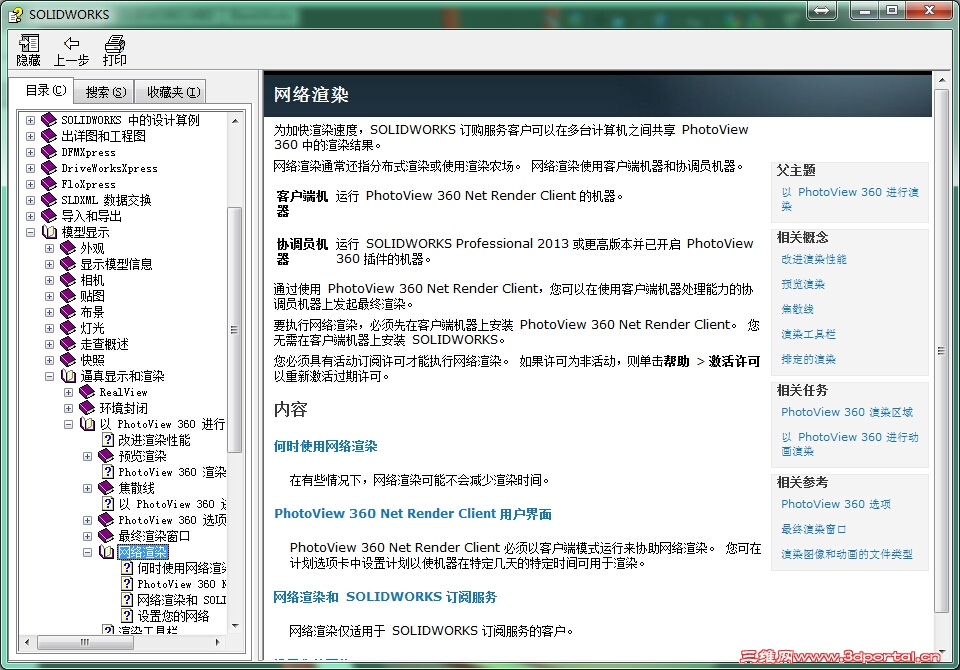960x670 pixels.
Task: Expand the RealView tree node
Action: pos(68,392)
